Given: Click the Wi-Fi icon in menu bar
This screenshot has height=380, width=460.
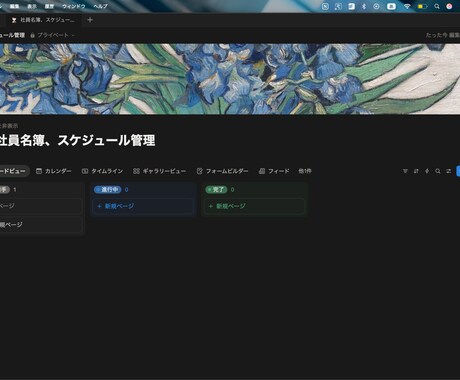Looking at the screenshot, I should (x=407, y=6).
